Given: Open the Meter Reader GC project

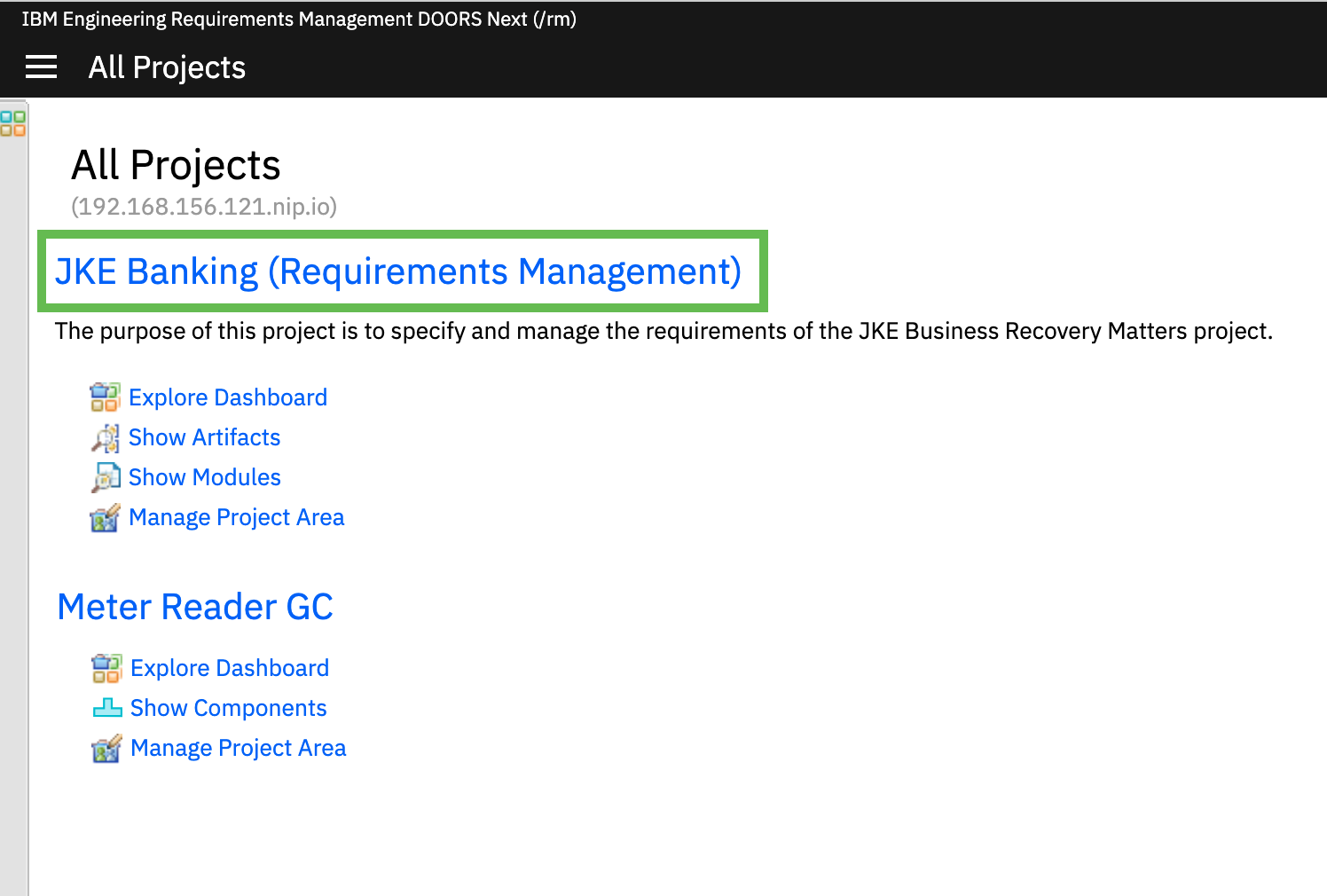Looking at the screenshot, I should coord(195,607).
